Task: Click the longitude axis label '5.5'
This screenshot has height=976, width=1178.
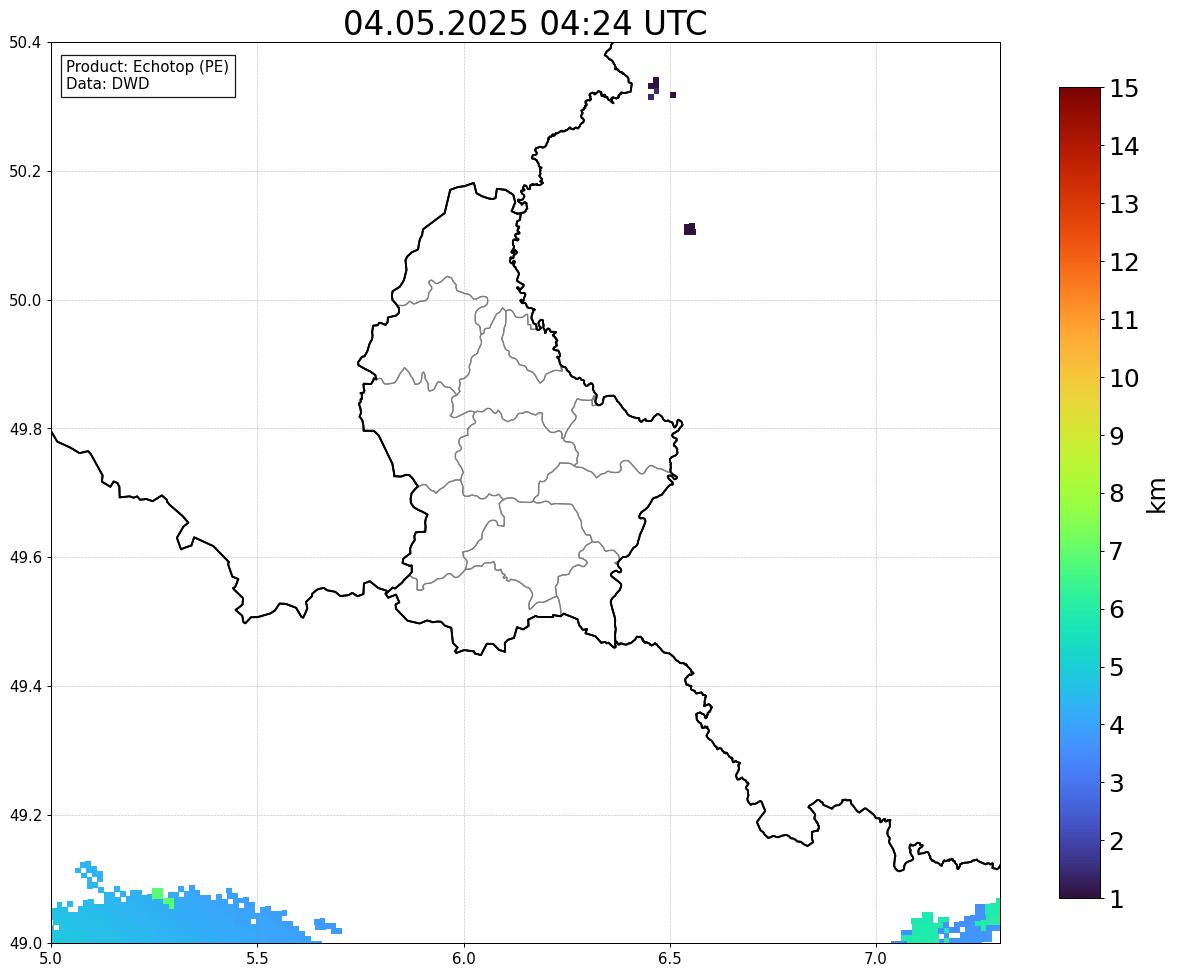Action: click(x=257, y=959)
